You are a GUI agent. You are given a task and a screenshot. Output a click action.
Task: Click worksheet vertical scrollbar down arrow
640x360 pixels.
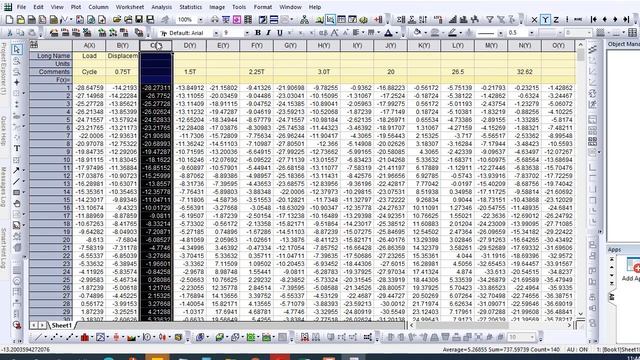[580, 315]
